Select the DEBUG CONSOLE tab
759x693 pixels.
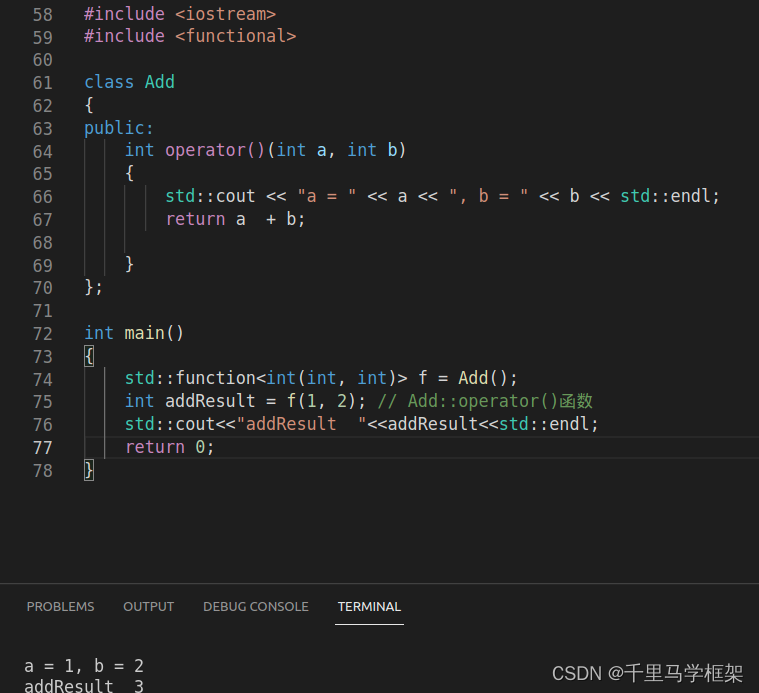tap(256, 606)
